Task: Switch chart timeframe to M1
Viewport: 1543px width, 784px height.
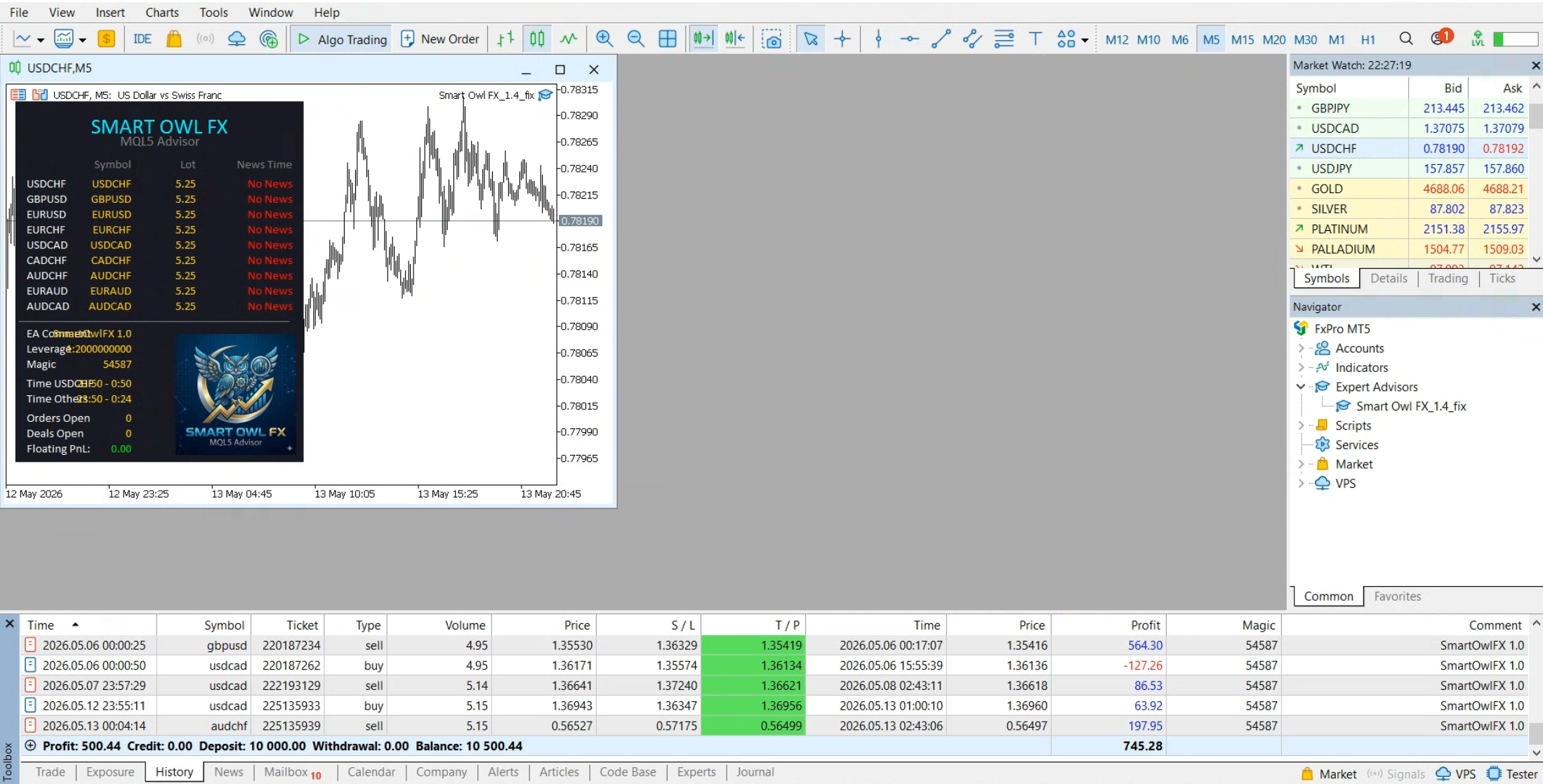Action: 1337,40
